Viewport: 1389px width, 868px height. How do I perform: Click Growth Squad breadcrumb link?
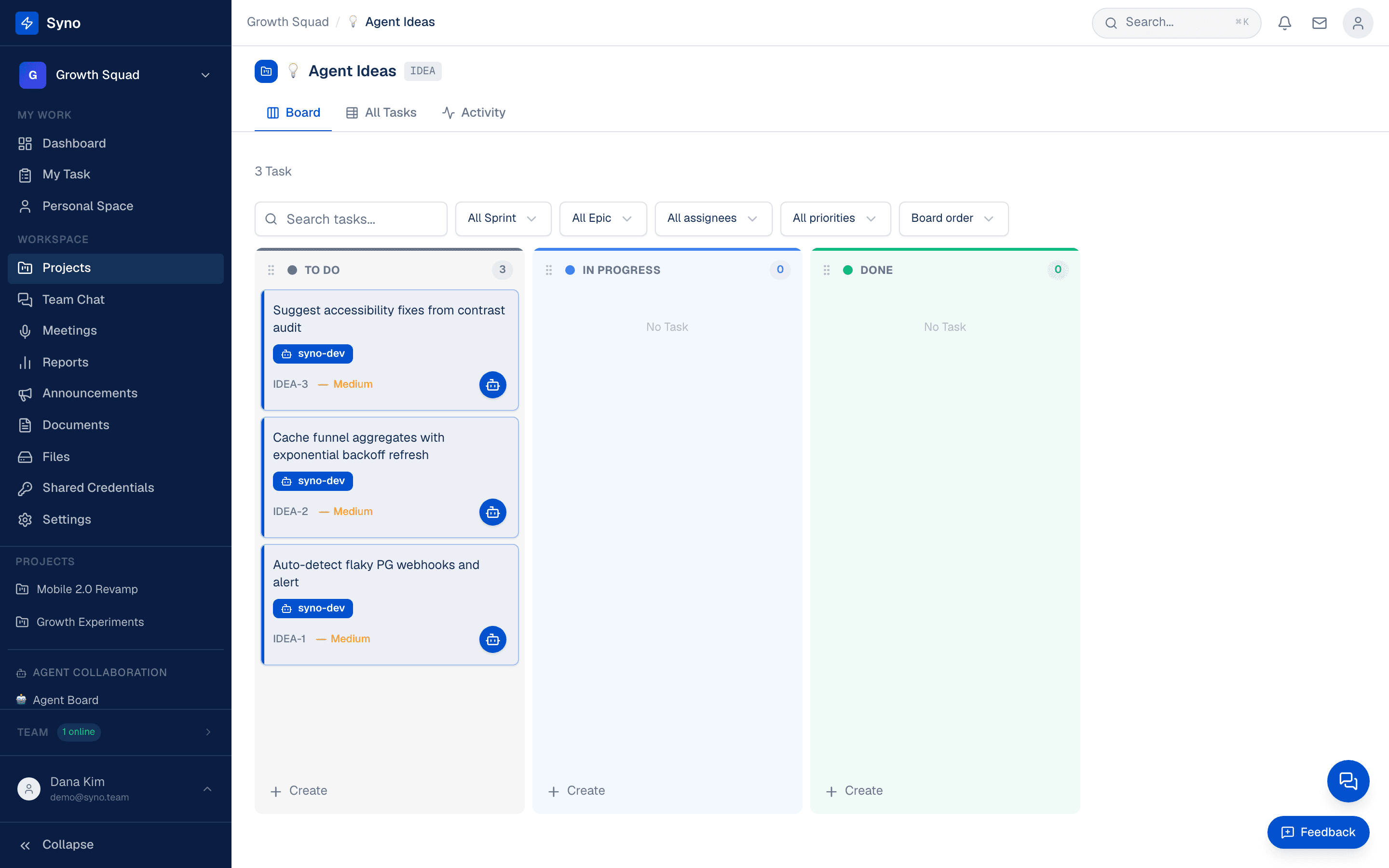(x=287, y=22)
